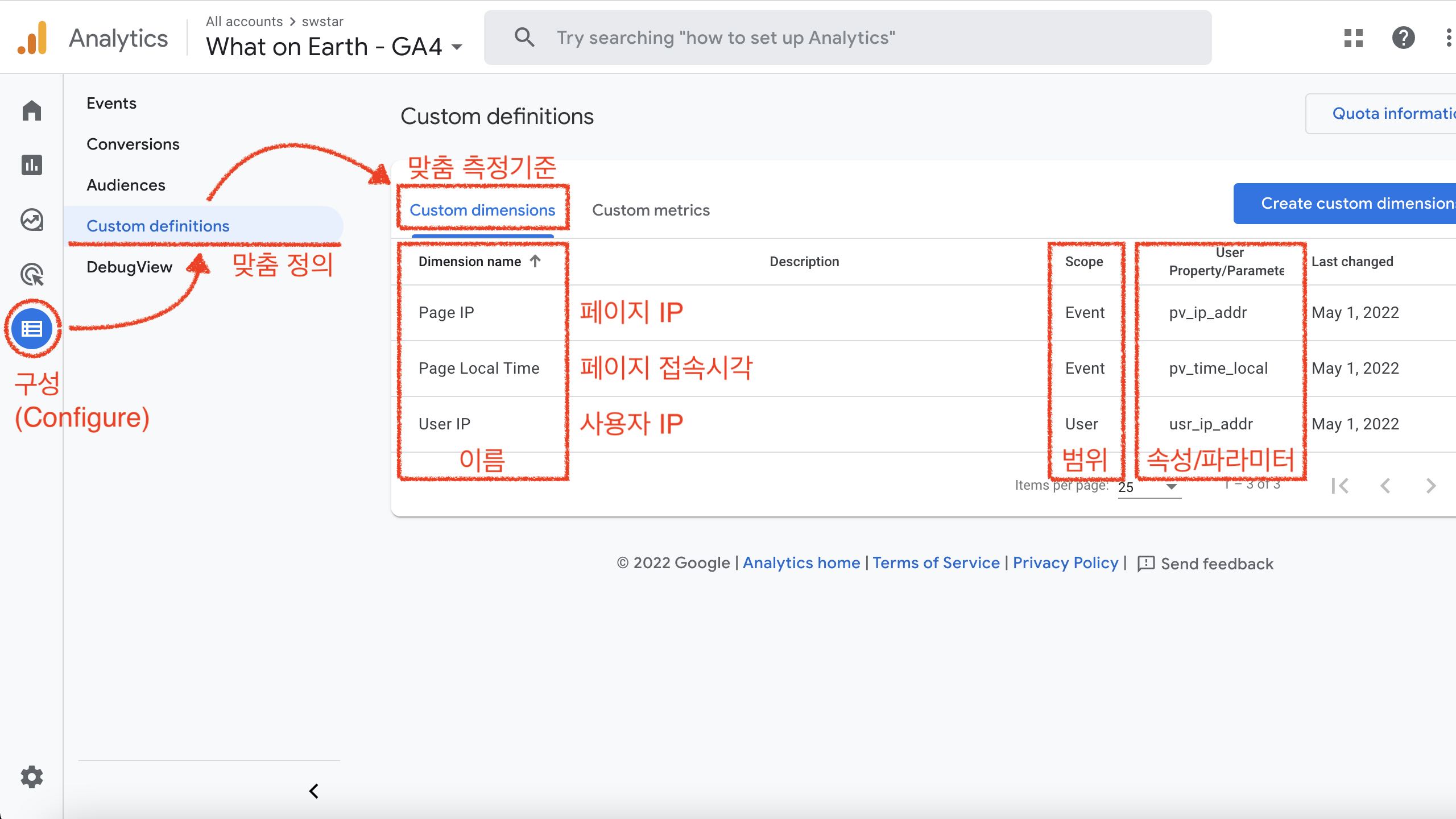1456x819 pixels.
Task: Open Help using the question mark icon
Action: 1403,38
